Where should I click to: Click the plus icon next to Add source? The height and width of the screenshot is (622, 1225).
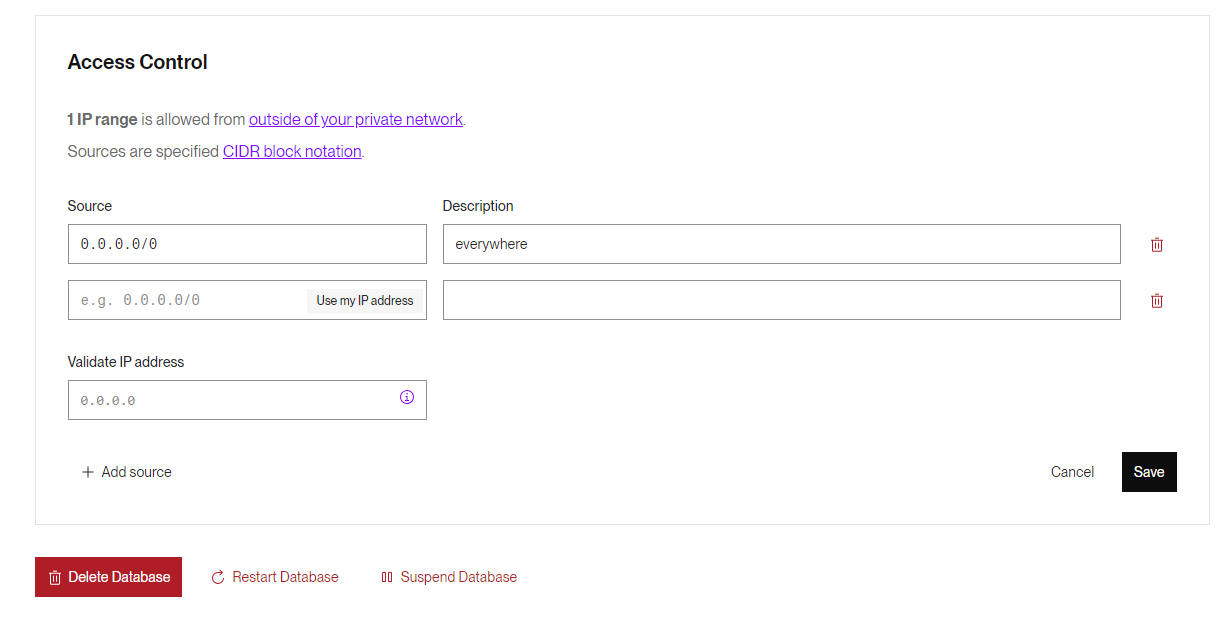[x=88, y=472]
